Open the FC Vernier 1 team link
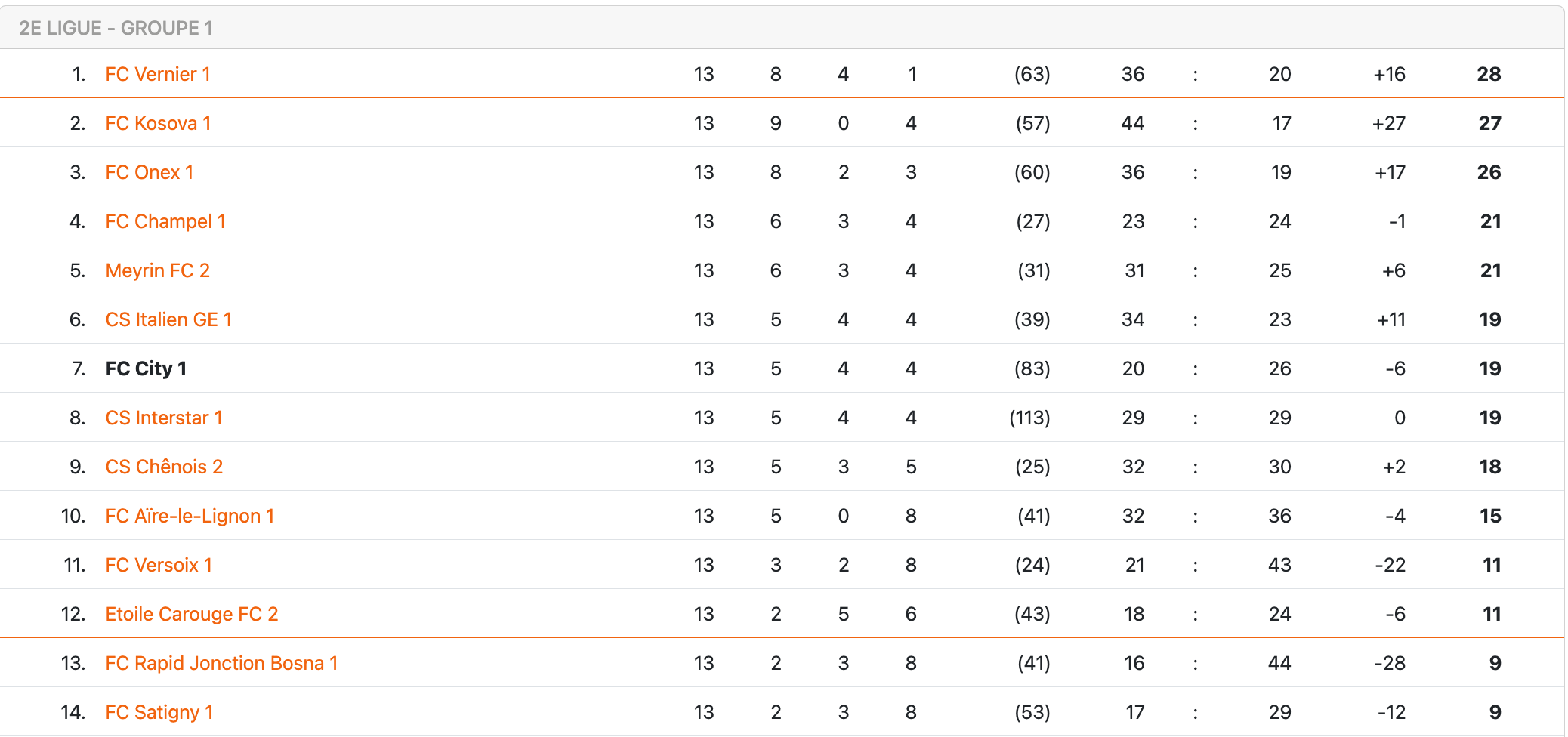 coord(158,74)
